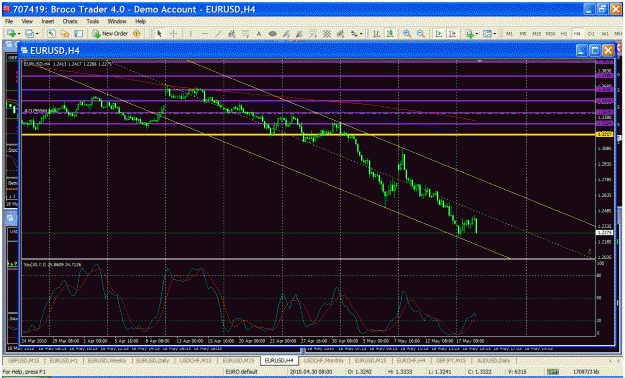Switch to the USDCHF,Monthly chart tab
The height and width of the screenshot is (378, 625).
[x=323, y=361]
